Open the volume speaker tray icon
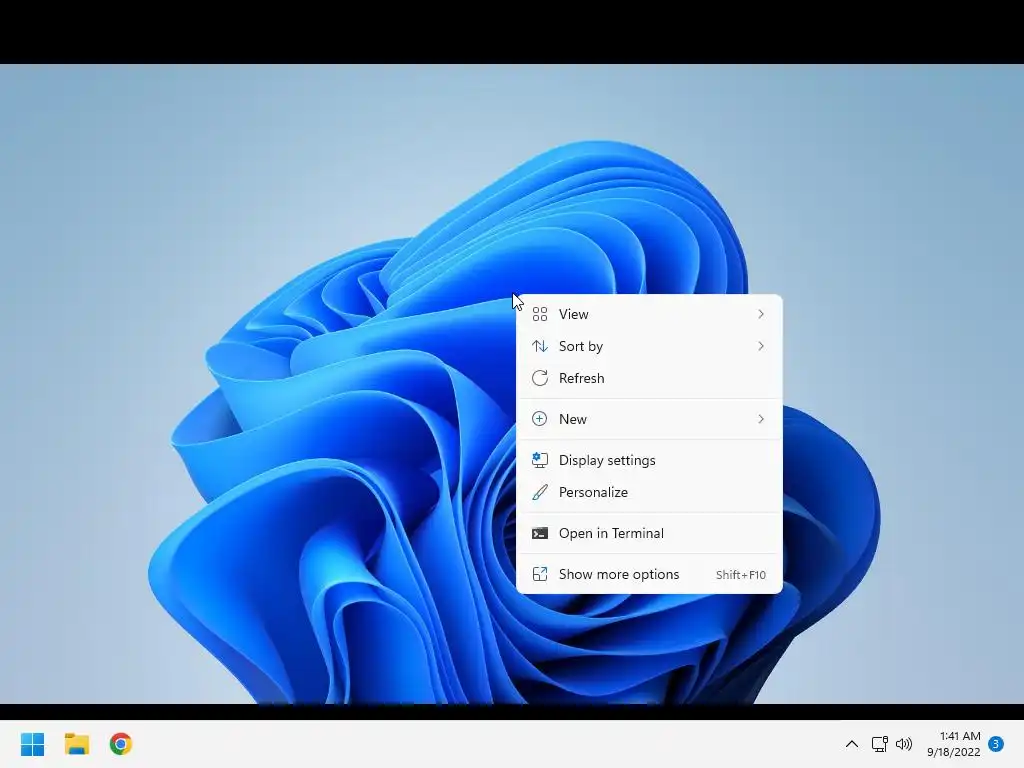The image size is (1024, 768). pyautogui.click(x=904, y=744)
